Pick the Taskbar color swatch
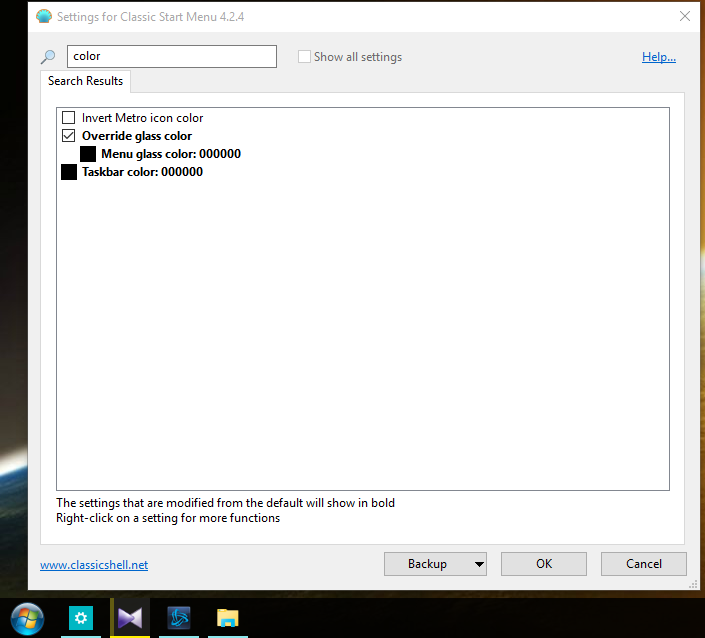This screenshot has width=705, height=638. [x=69, y=172]
